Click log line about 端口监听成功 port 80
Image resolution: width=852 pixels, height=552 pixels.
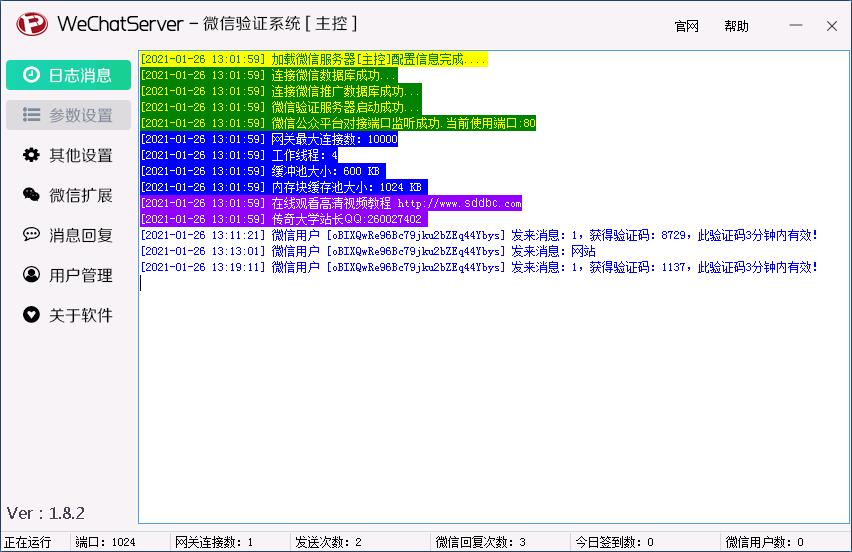tap(338, 123)
